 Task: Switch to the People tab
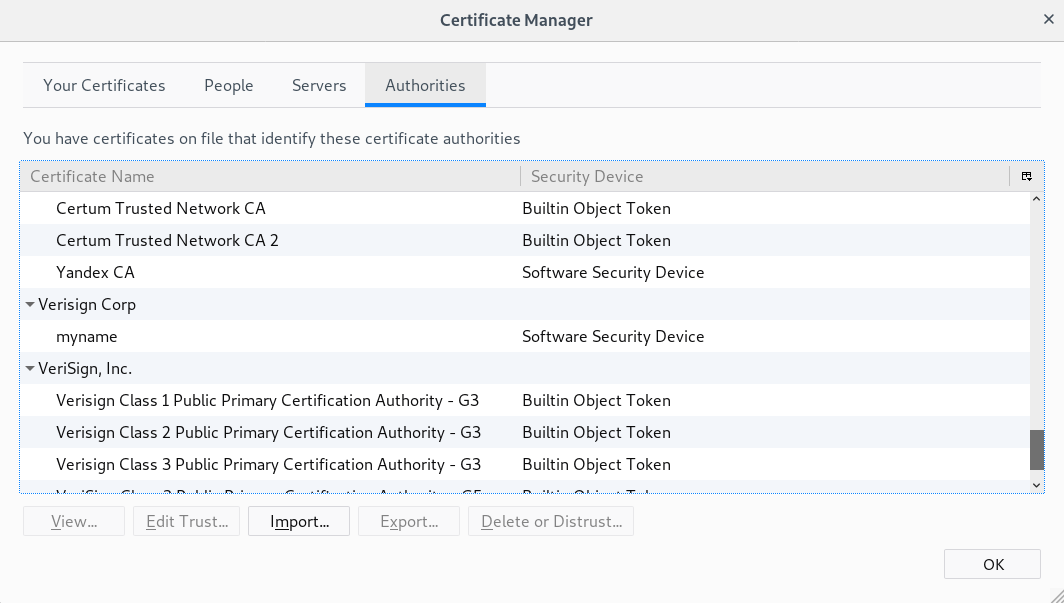tap(229, 85)
